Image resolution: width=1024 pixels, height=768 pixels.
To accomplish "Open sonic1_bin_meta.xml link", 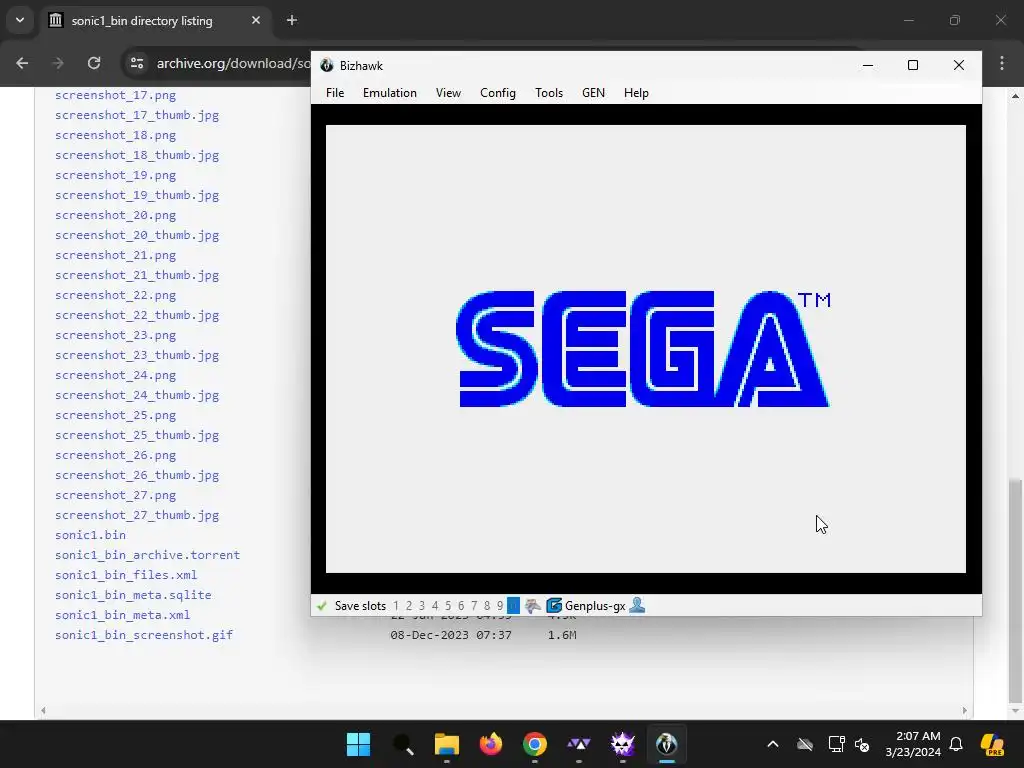I will [x=123, y=615].
